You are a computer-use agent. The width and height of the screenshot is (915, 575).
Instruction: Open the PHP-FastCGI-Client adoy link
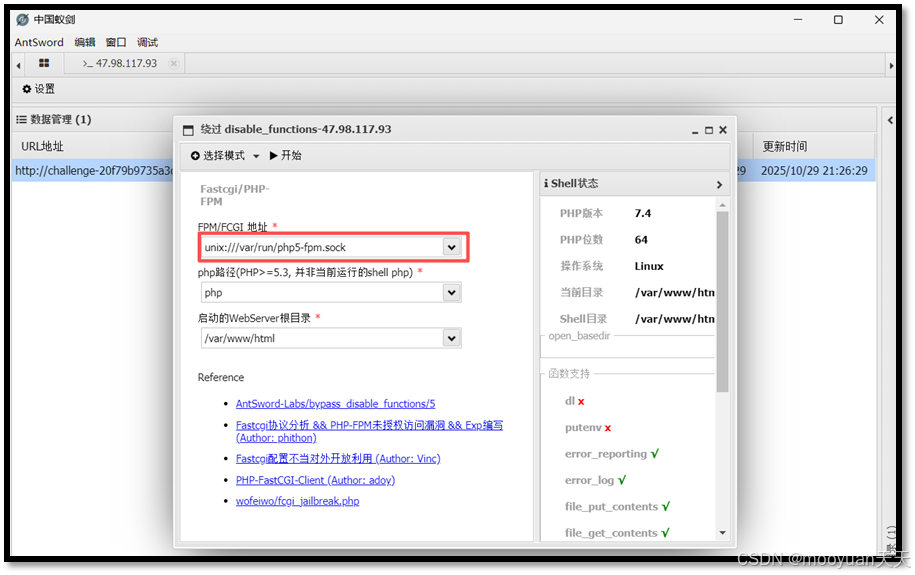click(x=315, y=480)
